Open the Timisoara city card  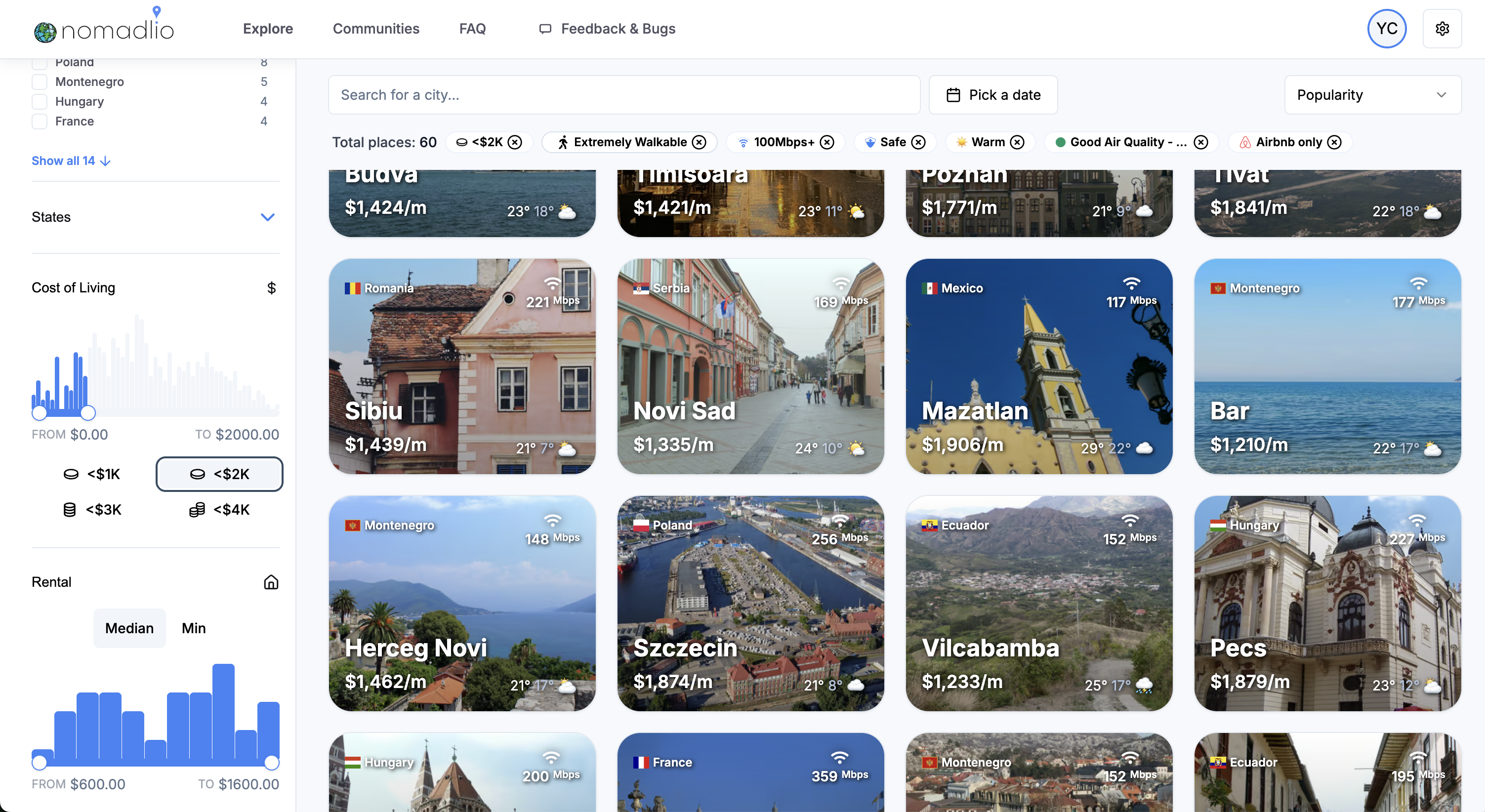pyautogui.click(x=750, y=203)
